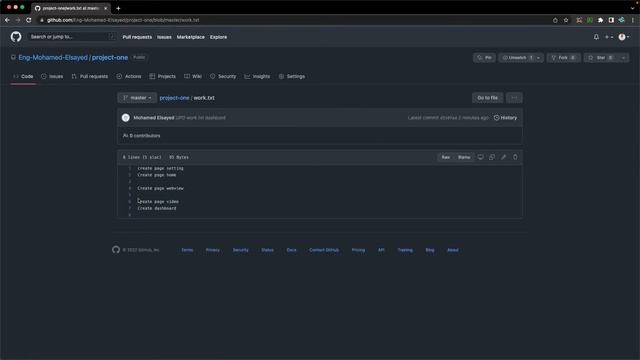This screenshot has height=360, width=640.
Task: View Raw file contents
Action: click(x=446, y=157)
